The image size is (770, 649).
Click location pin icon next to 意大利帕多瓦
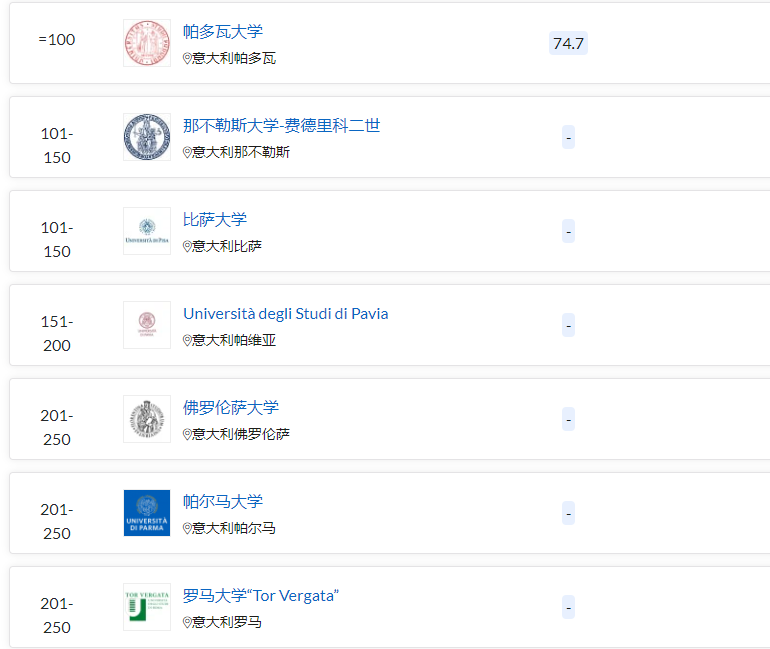[187, 58]
